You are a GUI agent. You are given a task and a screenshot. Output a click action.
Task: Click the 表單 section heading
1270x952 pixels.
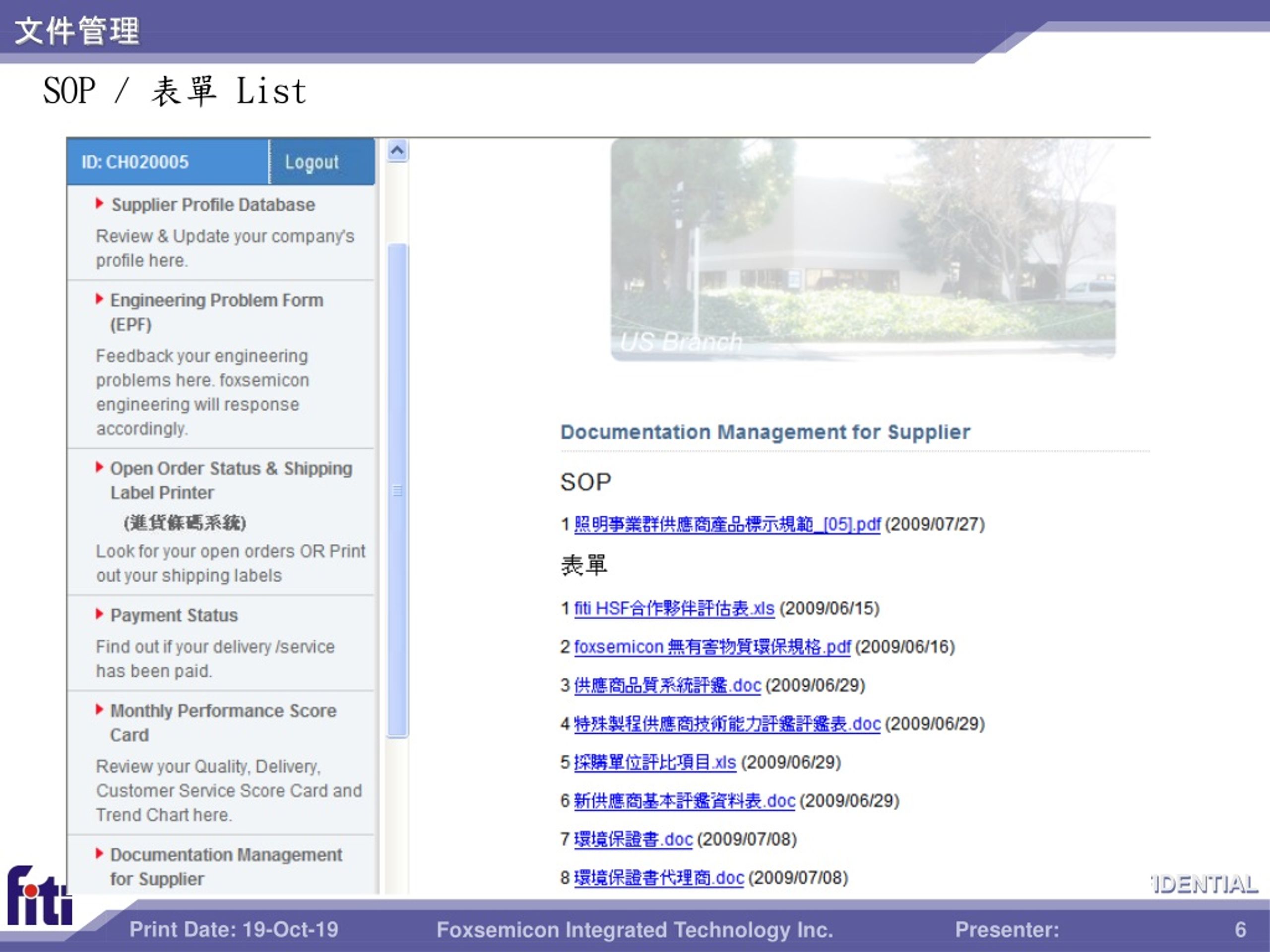coord(584,565)
